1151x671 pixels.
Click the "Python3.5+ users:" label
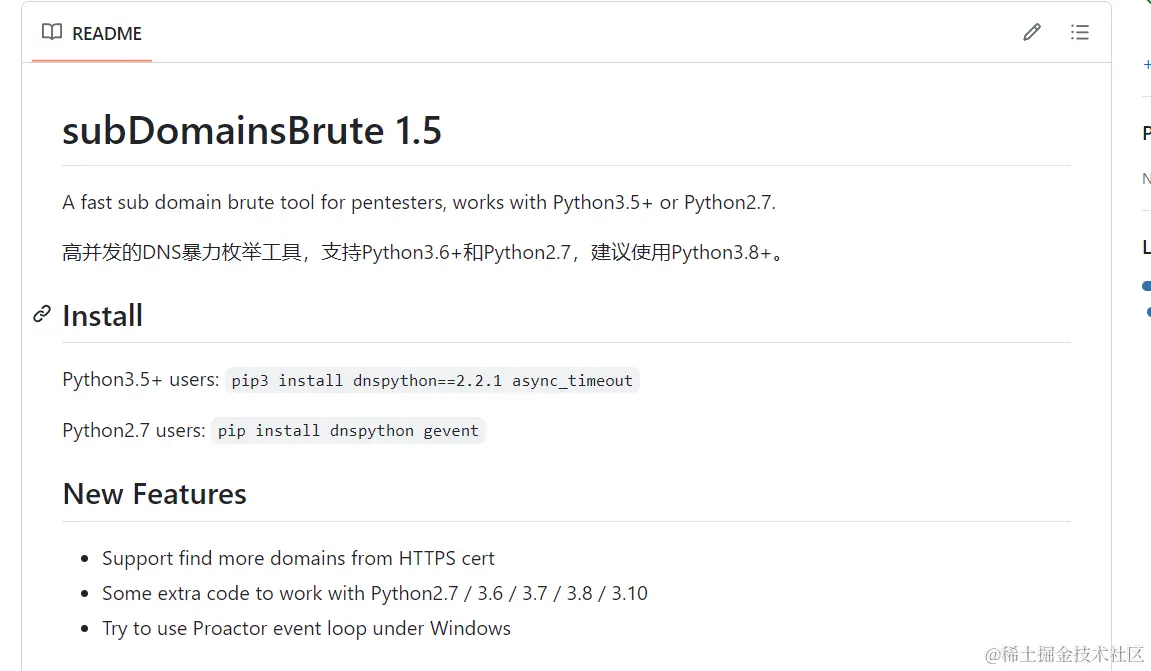141,380
